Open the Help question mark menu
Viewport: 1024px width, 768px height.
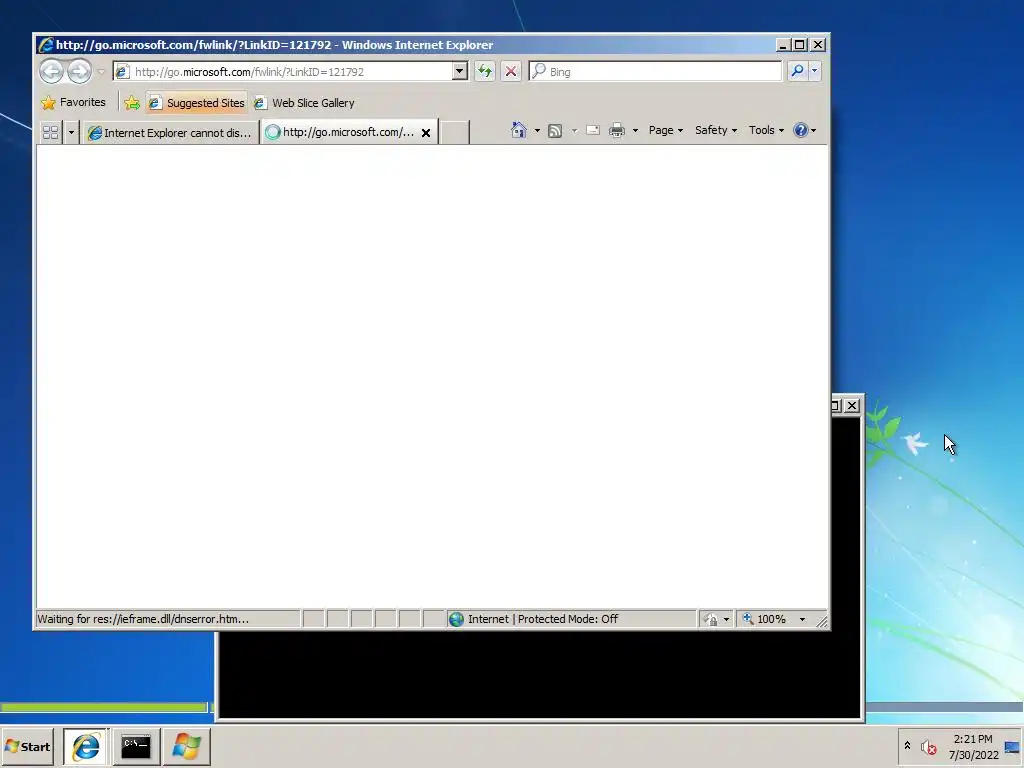point(805,130)
